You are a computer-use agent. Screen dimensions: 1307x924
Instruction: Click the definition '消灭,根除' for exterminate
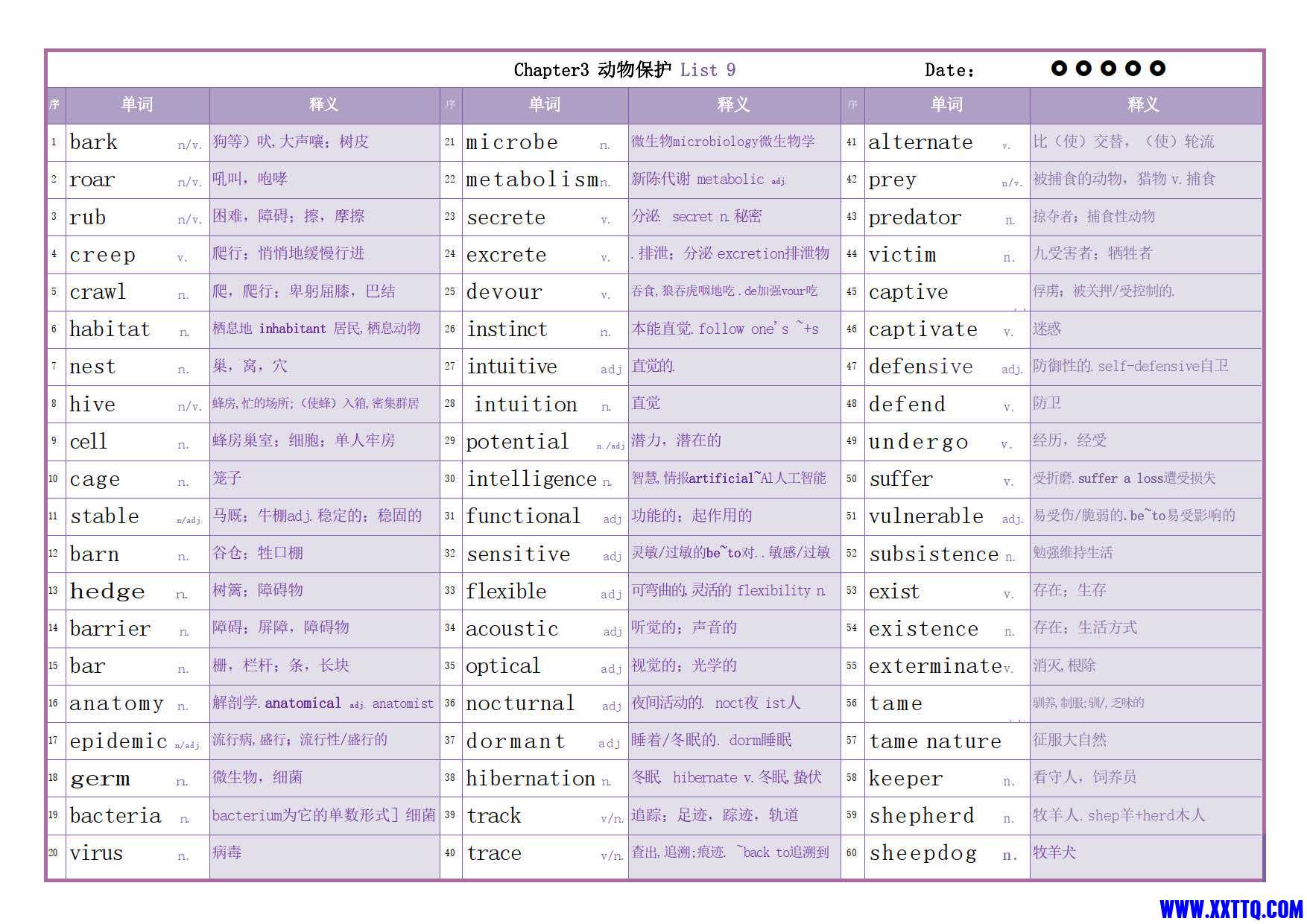1064,665
